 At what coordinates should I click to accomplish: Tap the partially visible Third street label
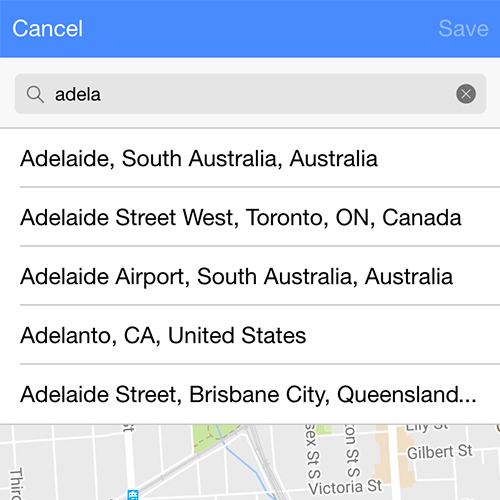click(16, 484)
